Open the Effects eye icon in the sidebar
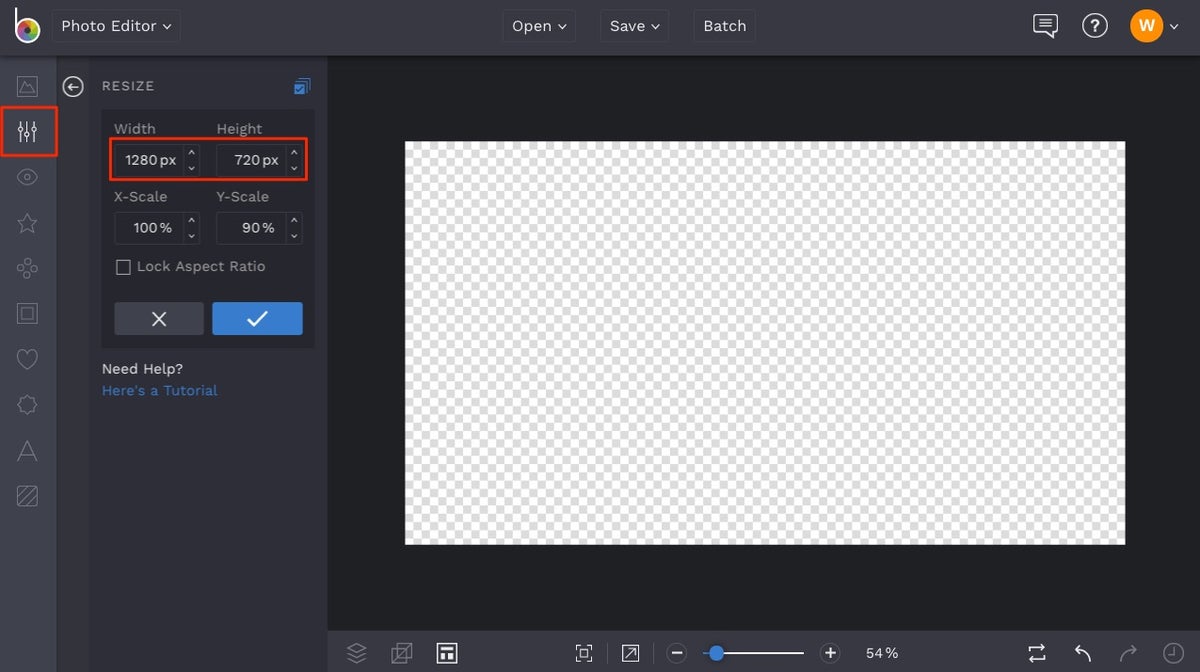Screen dimensions: 1200x672 tap(27, 177)
